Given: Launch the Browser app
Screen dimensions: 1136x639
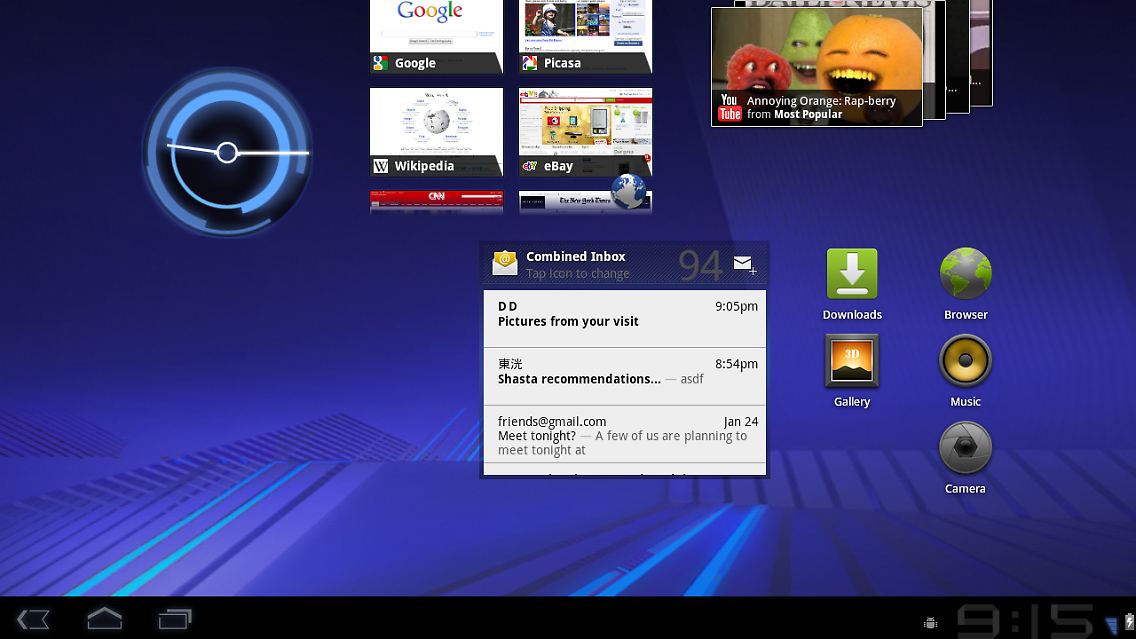Looking at the screenshot, I should coord(965,284).
